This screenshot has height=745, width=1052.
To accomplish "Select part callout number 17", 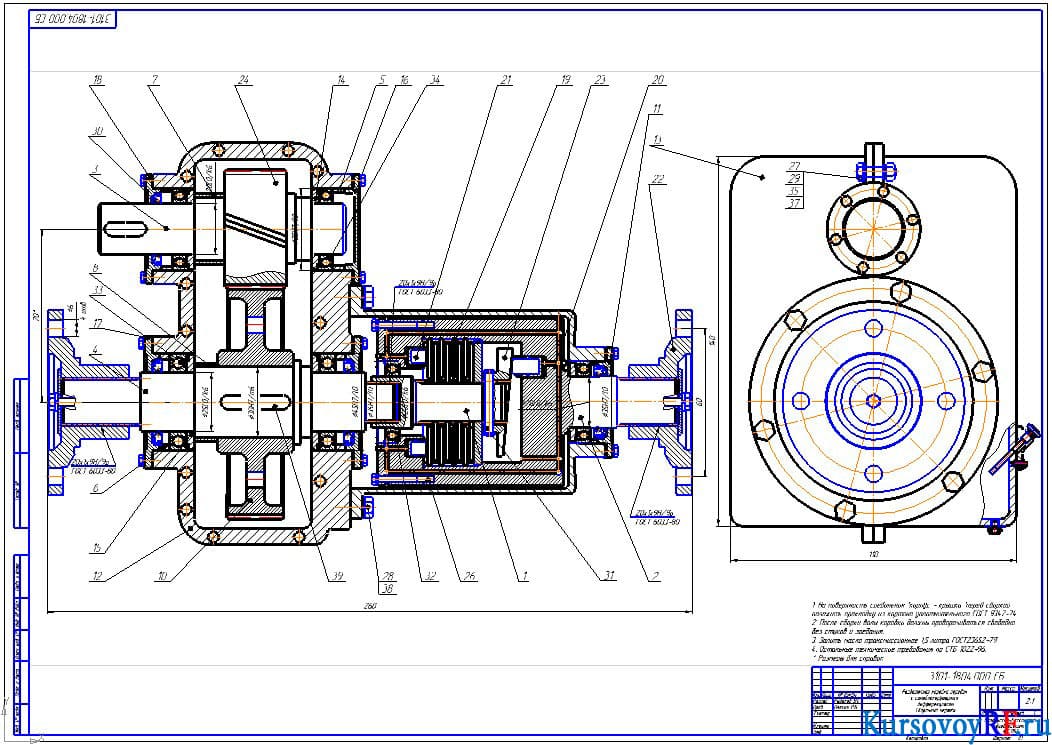I will pos(98,324).
